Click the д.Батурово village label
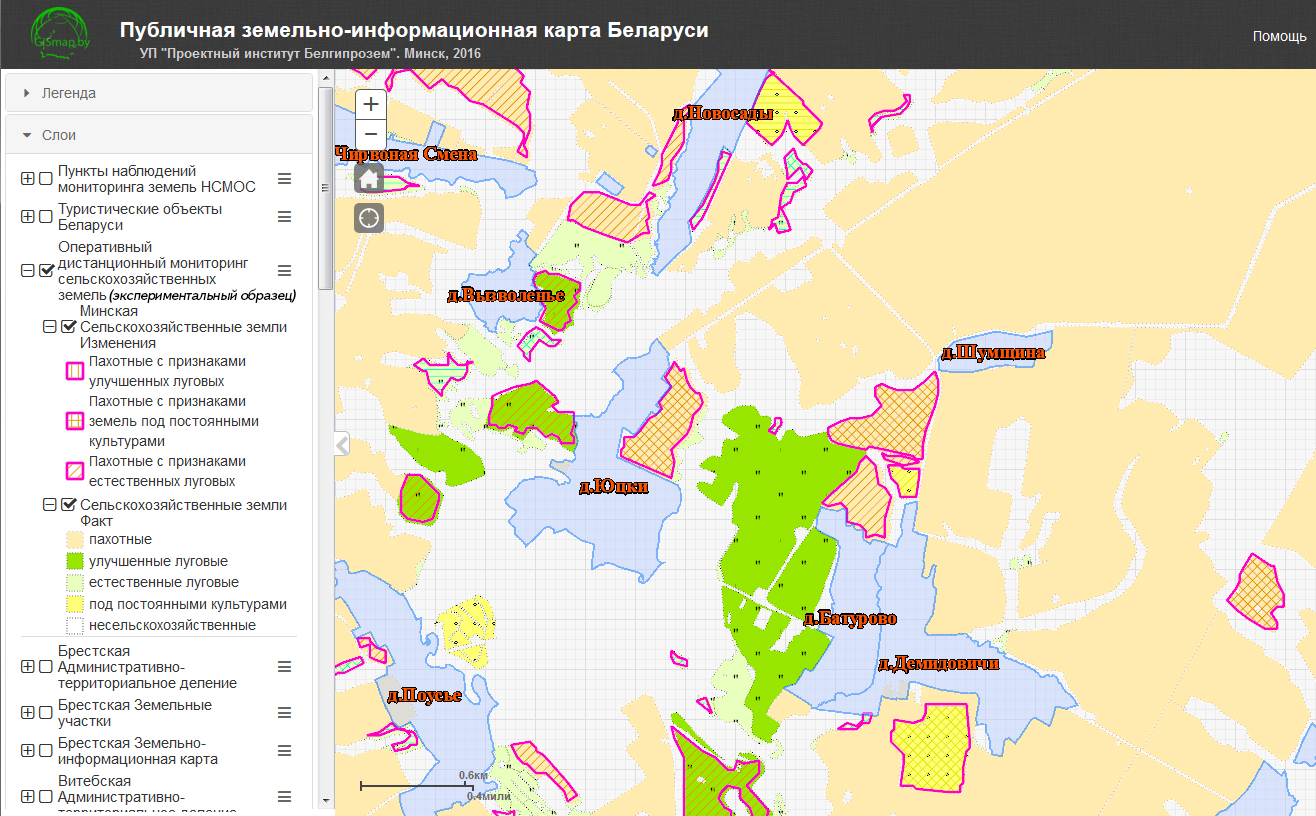This screenshot has width=1316, height=816. pyautogui.click(x=849, y=618)
